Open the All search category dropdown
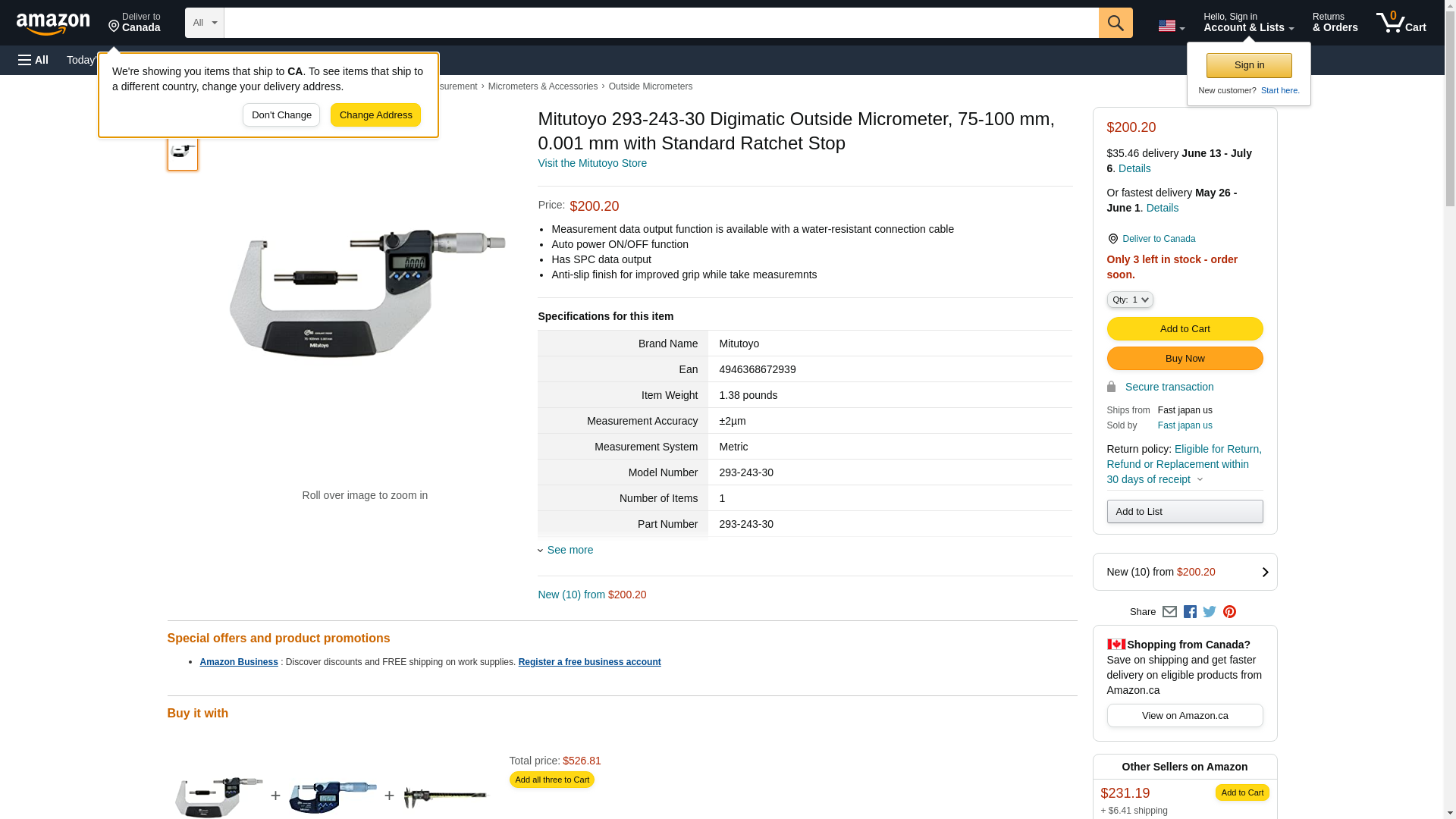 pyautogui.click(x=204, y=23)
